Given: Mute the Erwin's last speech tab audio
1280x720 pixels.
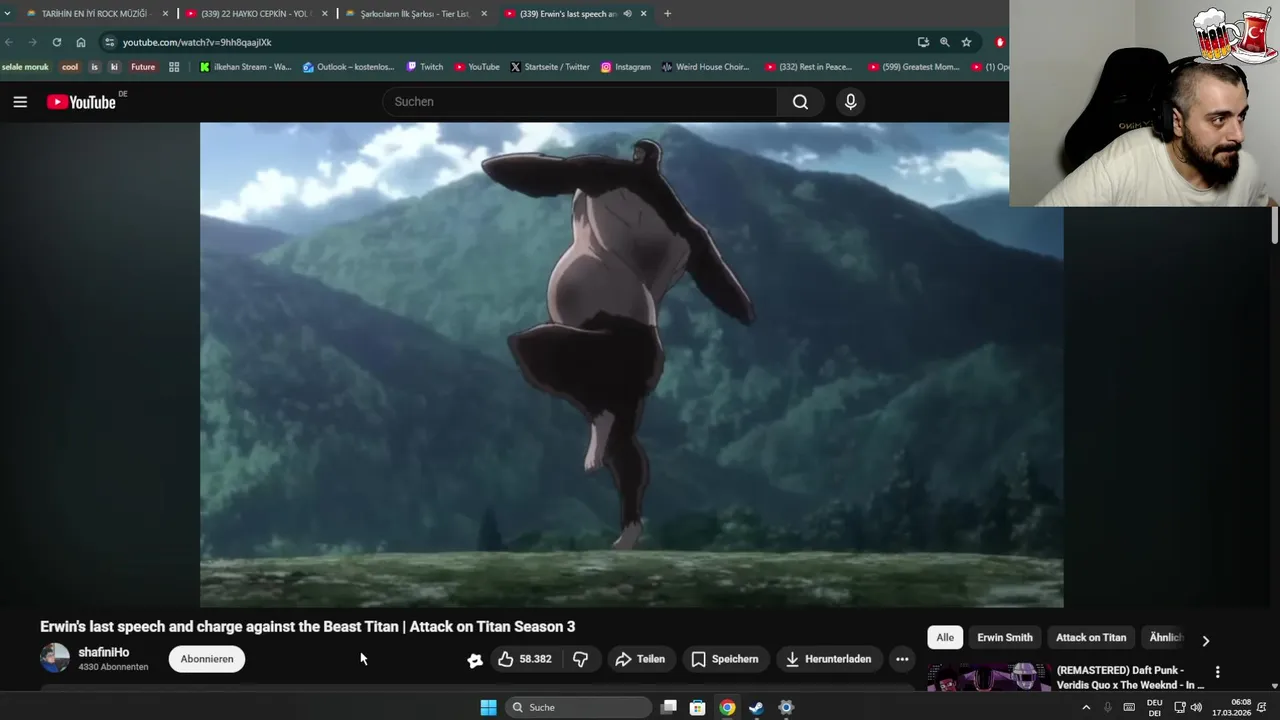Looking at the screenshot, I should tap(627, 14).
